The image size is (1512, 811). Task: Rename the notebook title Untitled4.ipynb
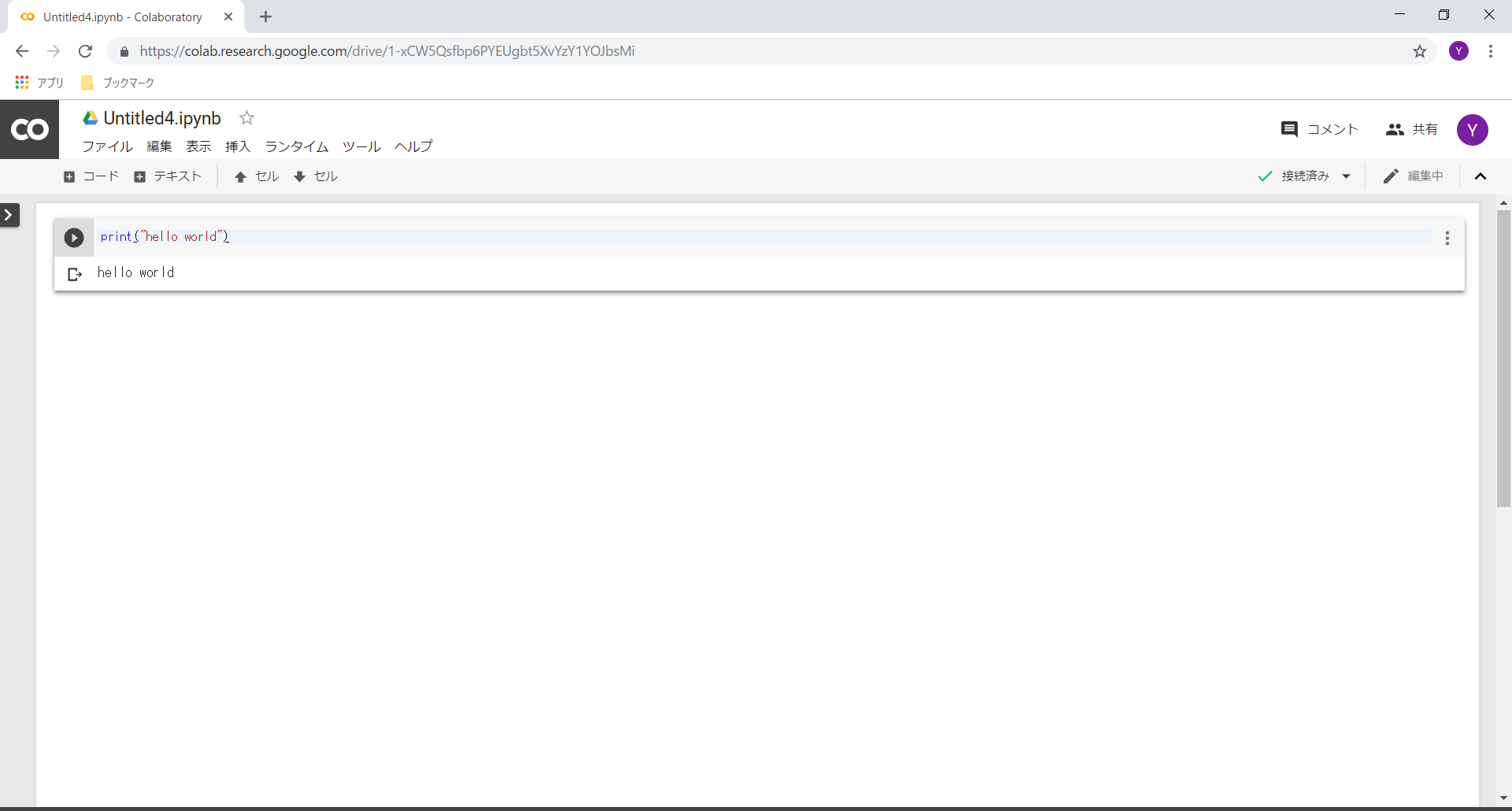pos(162,118)
